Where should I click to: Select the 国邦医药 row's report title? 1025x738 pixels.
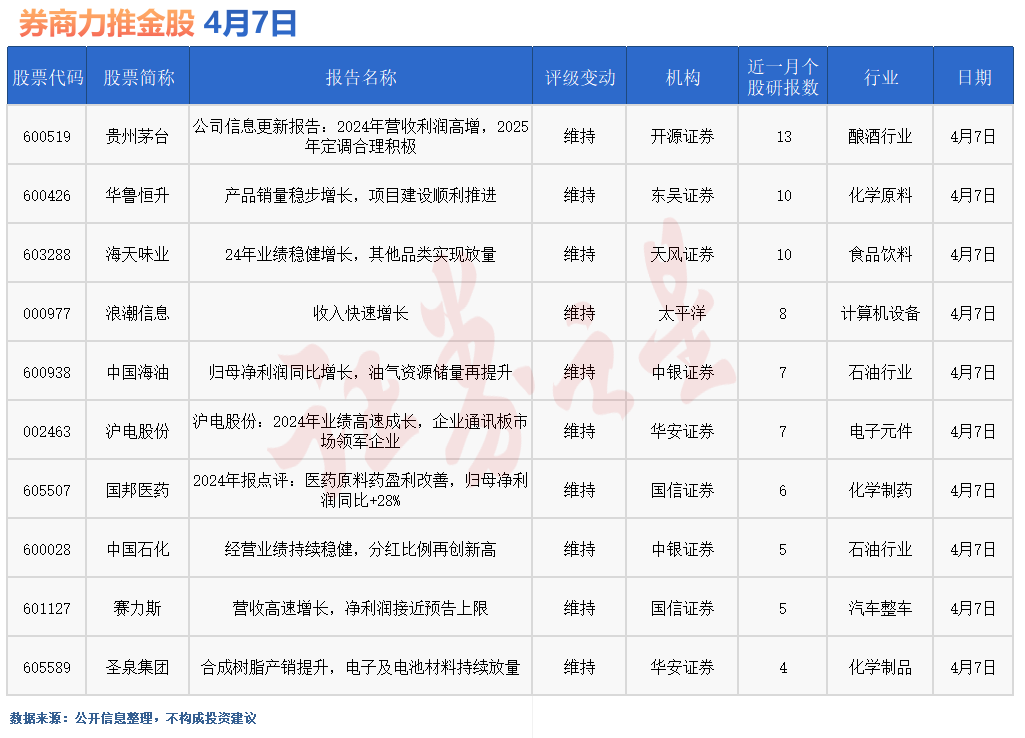pyautogui.click(x=358, y=489)
